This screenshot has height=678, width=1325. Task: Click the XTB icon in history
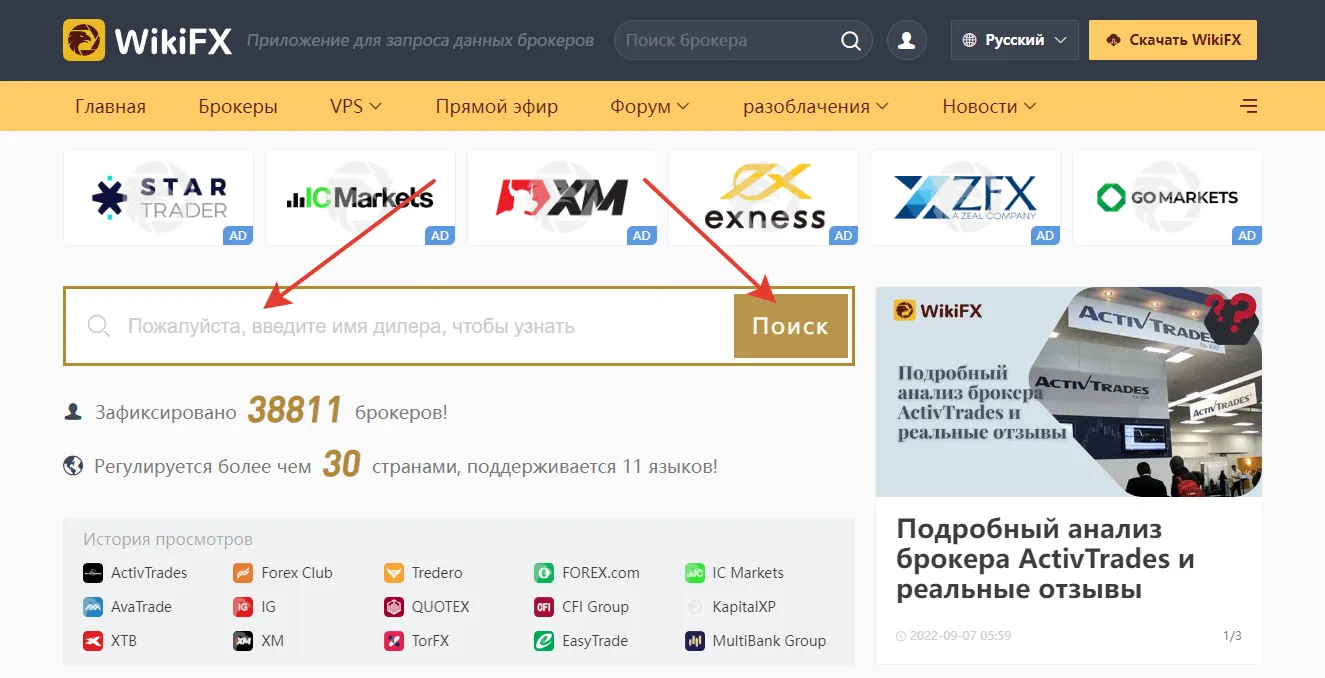(x=93, y=641)
